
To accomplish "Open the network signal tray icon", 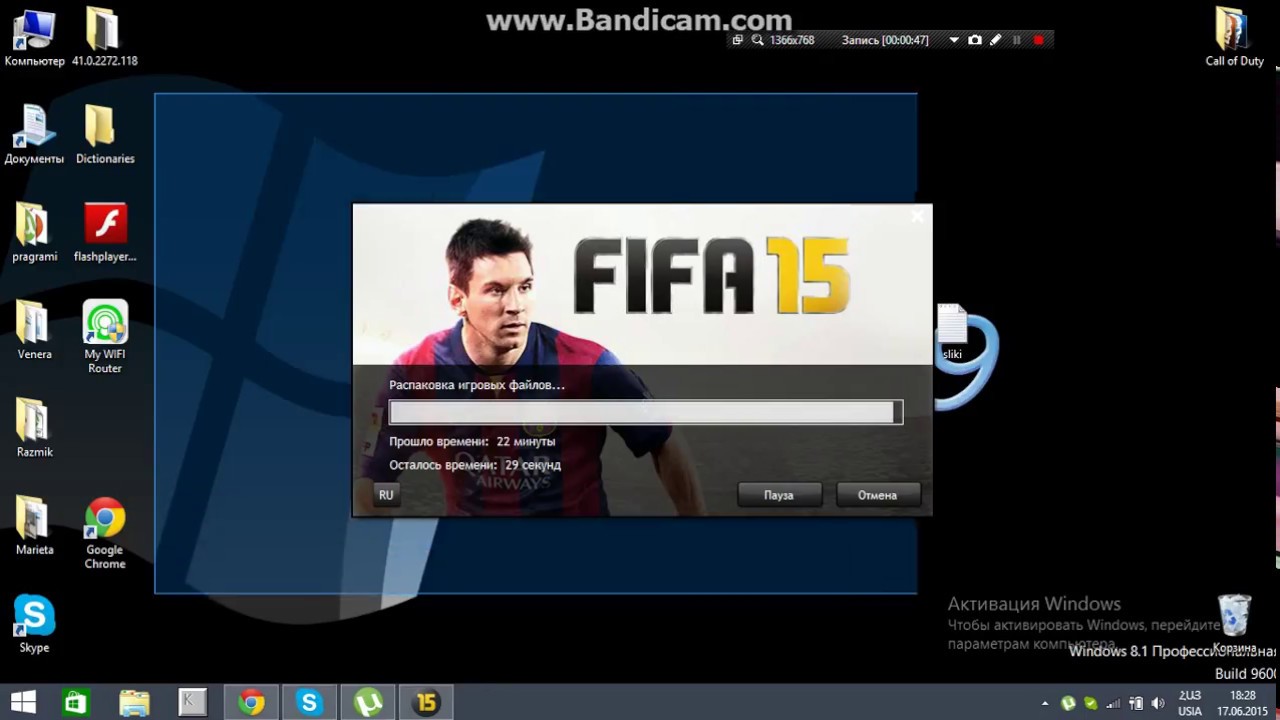I will [x=1113, y=704].
